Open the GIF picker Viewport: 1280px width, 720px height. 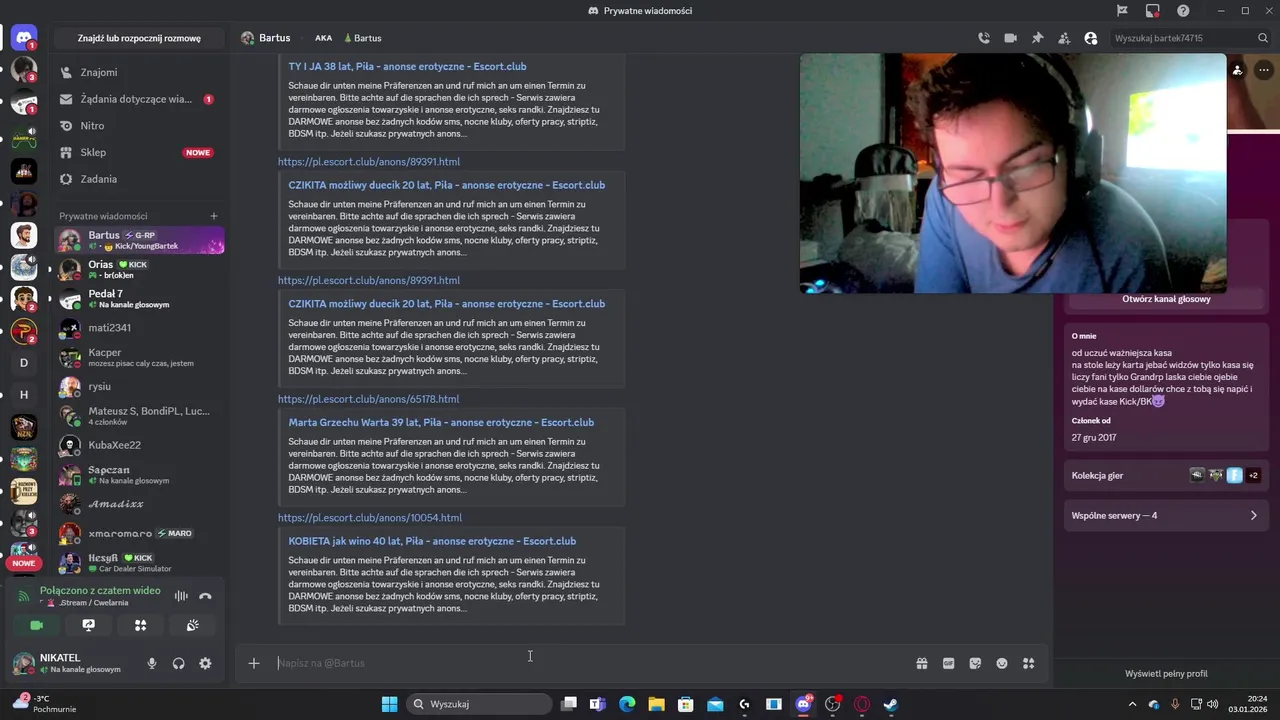click(949, 663)
